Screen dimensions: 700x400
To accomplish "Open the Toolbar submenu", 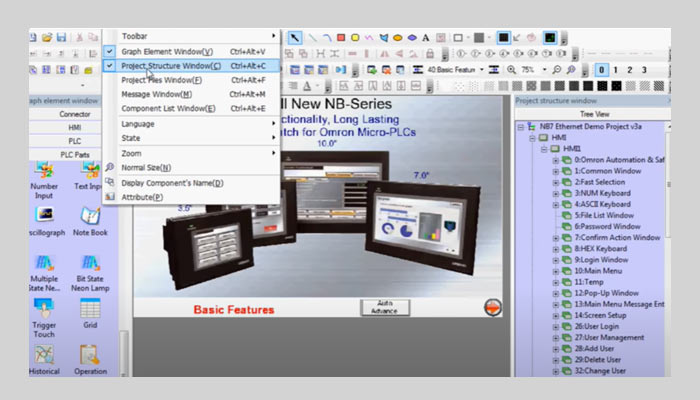I will click(192, 36).
